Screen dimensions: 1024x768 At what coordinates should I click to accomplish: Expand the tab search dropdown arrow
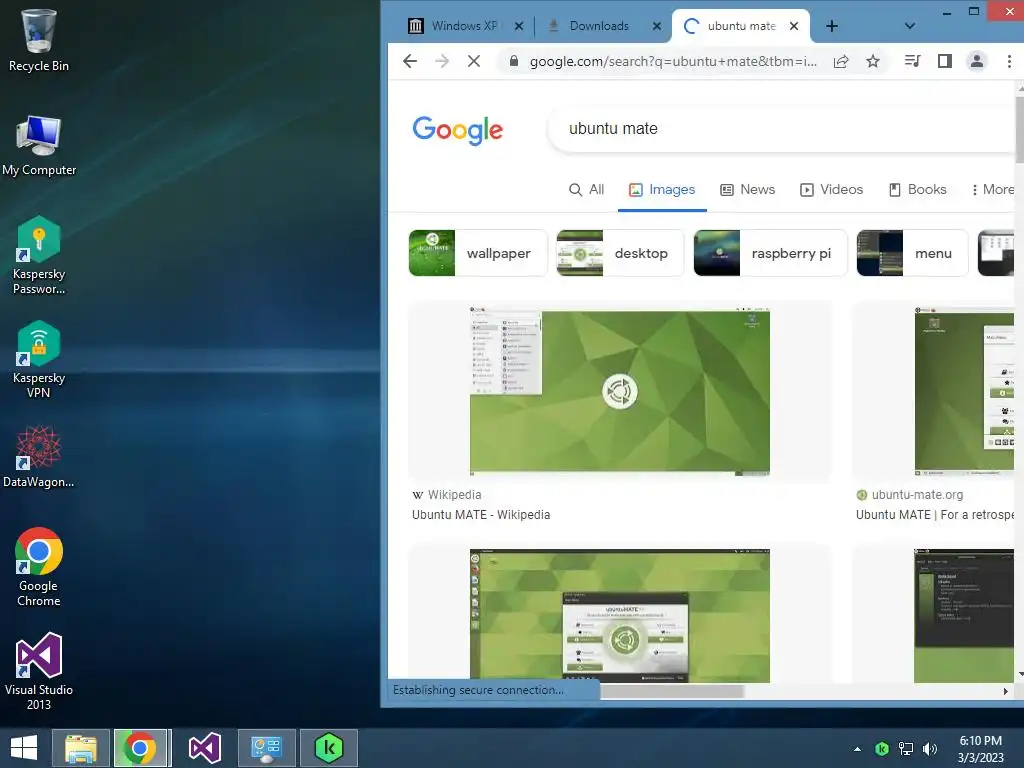pyautogui.click(x=910, y=26)
